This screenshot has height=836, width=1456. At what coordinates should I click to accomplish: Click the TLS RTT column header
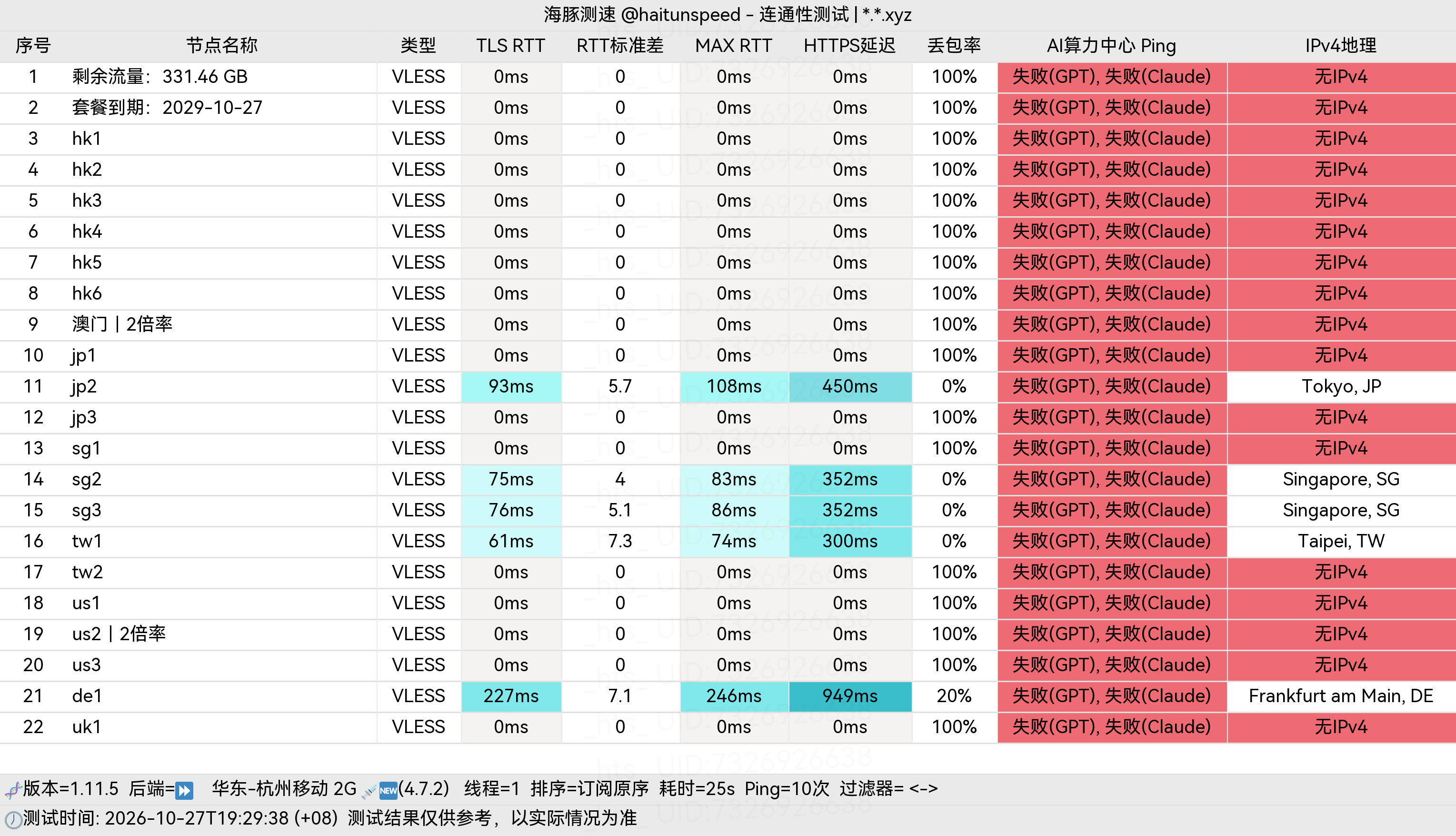point(510,45)
